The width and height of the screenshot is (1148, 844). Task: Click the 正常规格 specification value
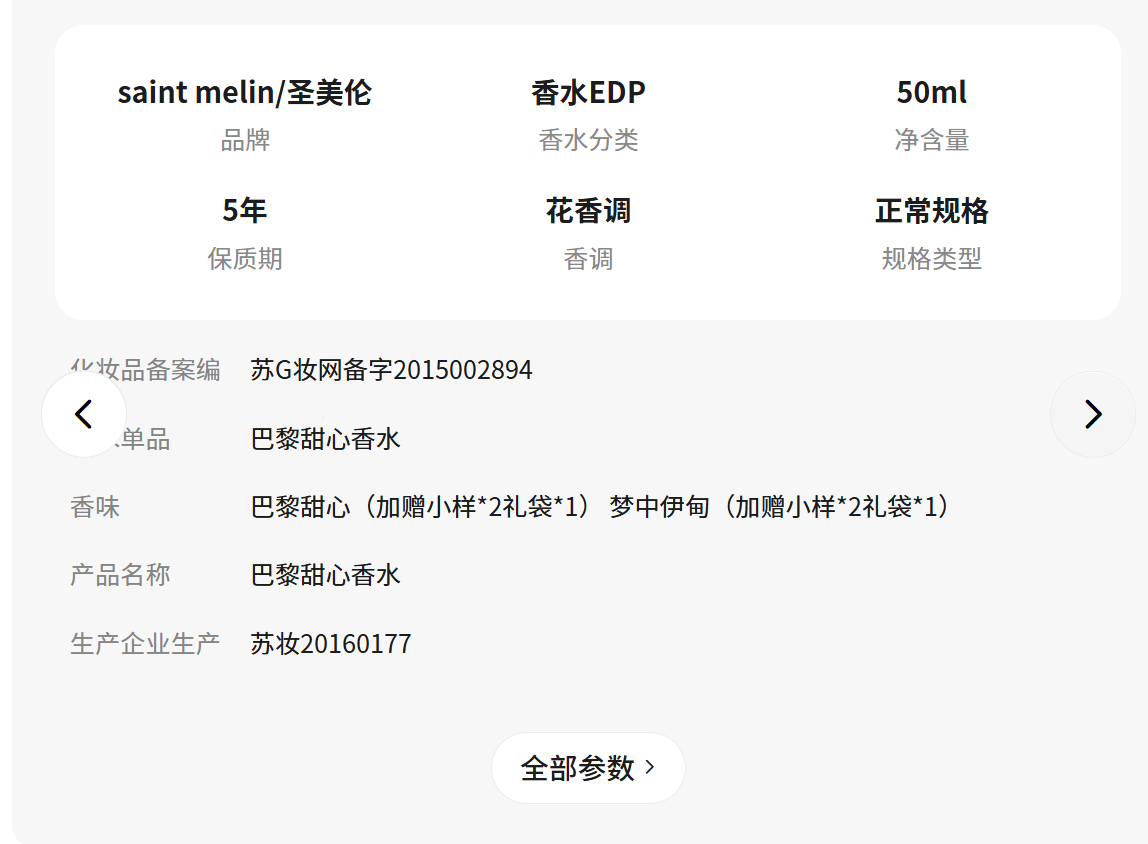[931, 211]
